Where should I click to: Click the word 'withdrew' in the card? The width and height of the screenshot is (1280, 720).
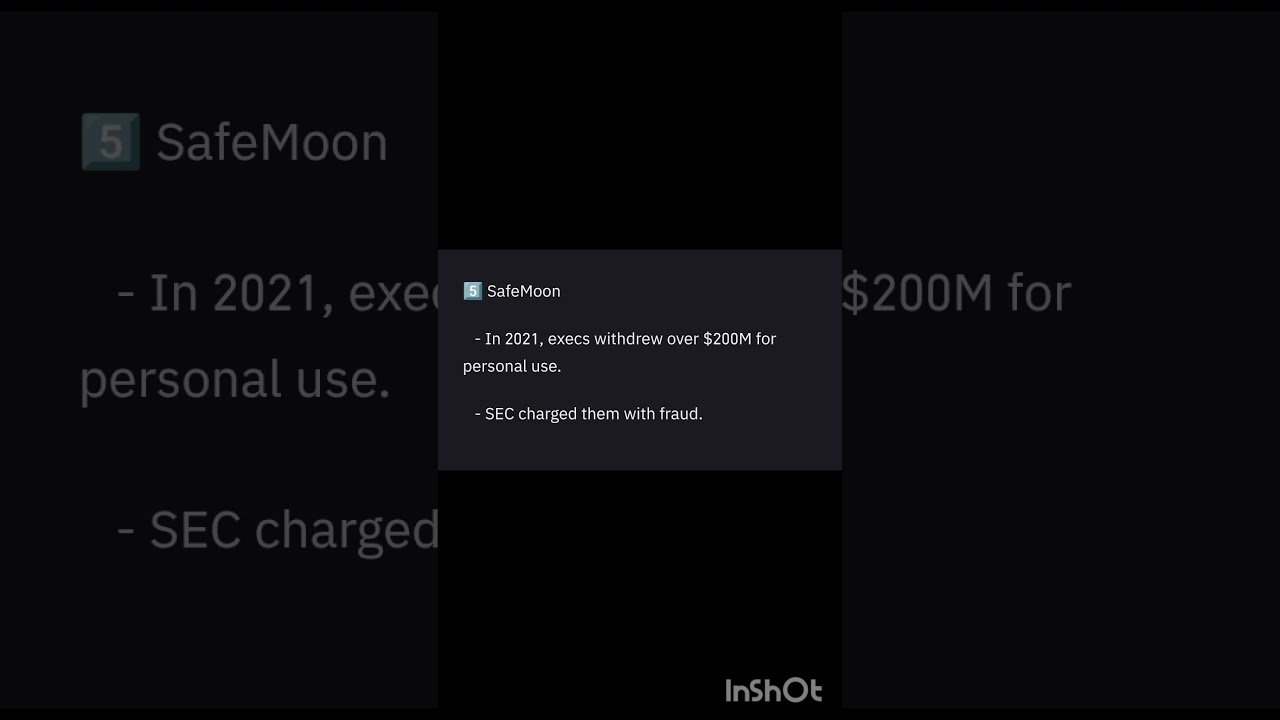pyautogui.click(x=628, y=339)
